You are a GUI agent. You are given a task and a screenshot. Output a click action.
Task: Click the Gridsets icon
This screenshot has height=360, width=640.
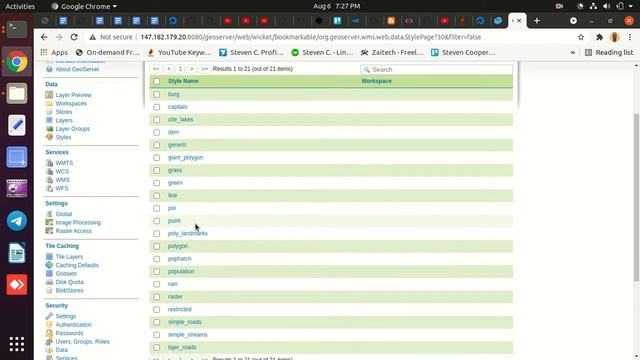pos(49,273)
